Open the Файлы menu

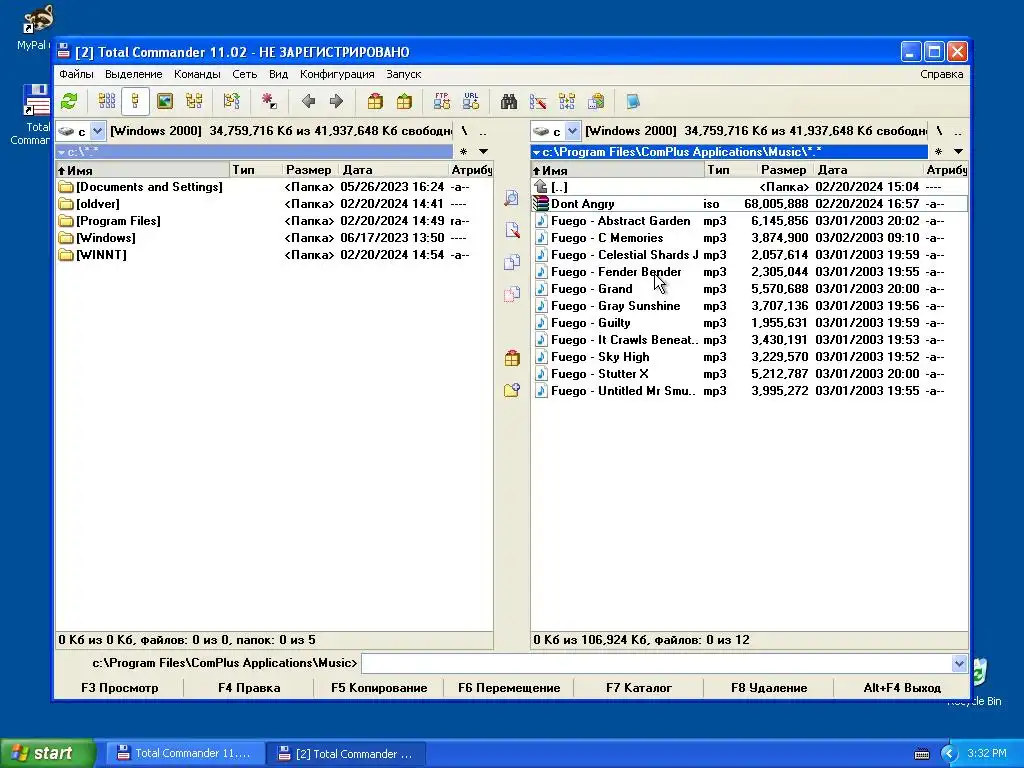pos(76,74)
